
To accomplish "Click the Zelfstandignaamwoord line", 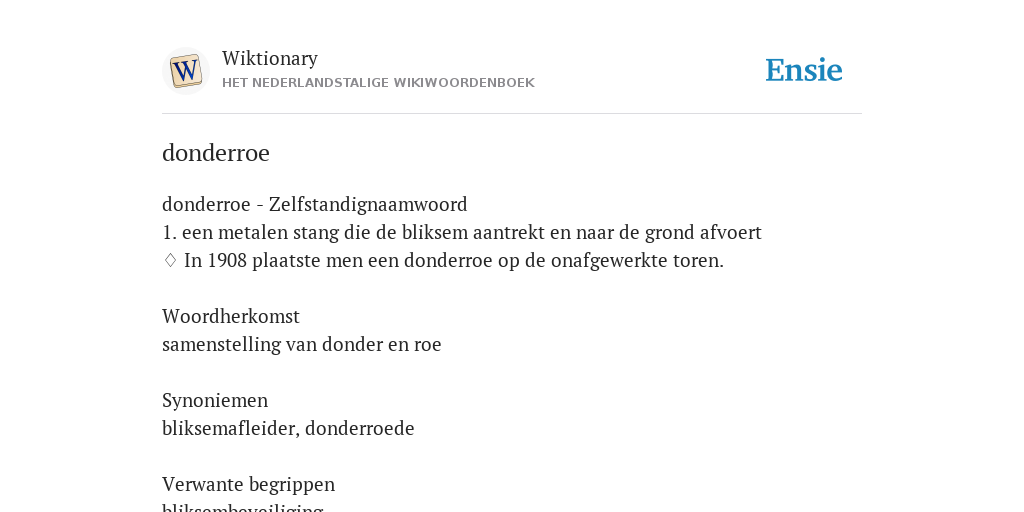I will coord(315,204).
